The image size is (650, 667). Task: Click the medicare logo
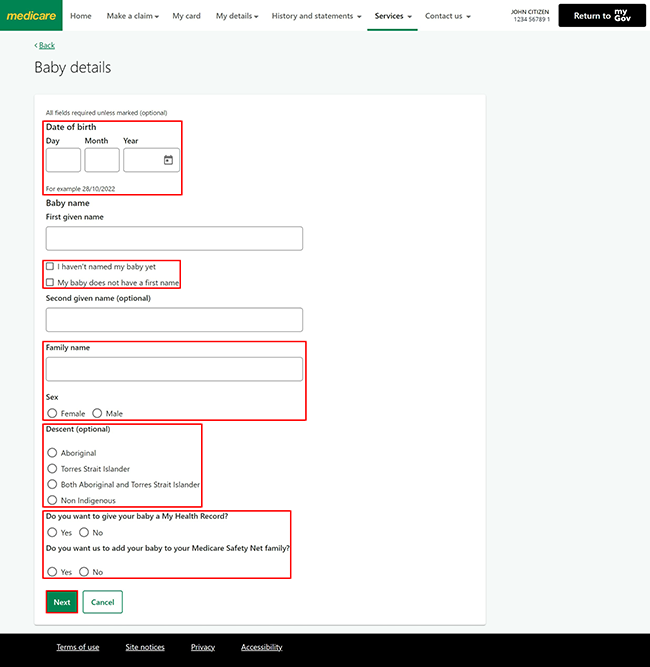[31, 15]
